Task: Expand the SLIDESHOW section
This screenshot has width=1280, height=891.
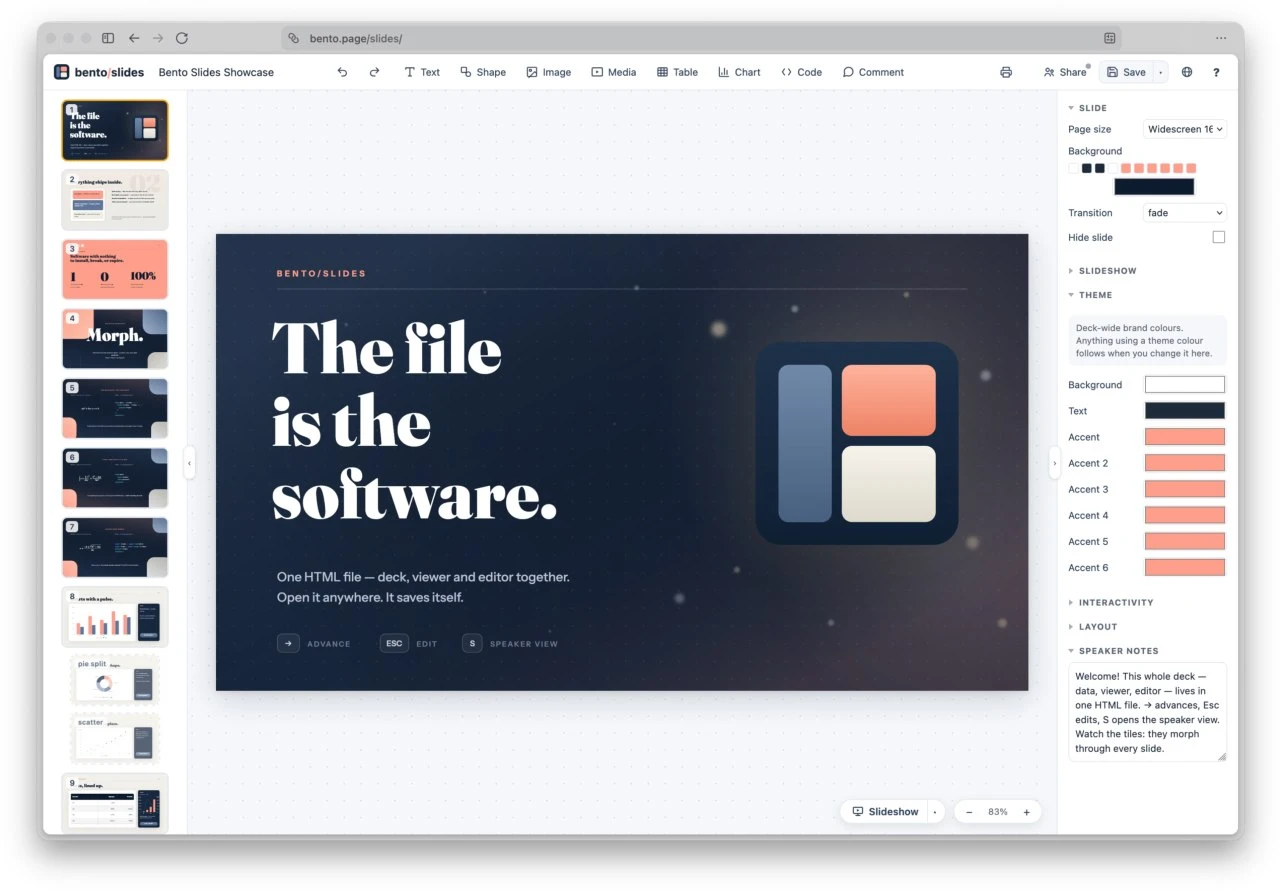Action: [x=1102, y=271]
